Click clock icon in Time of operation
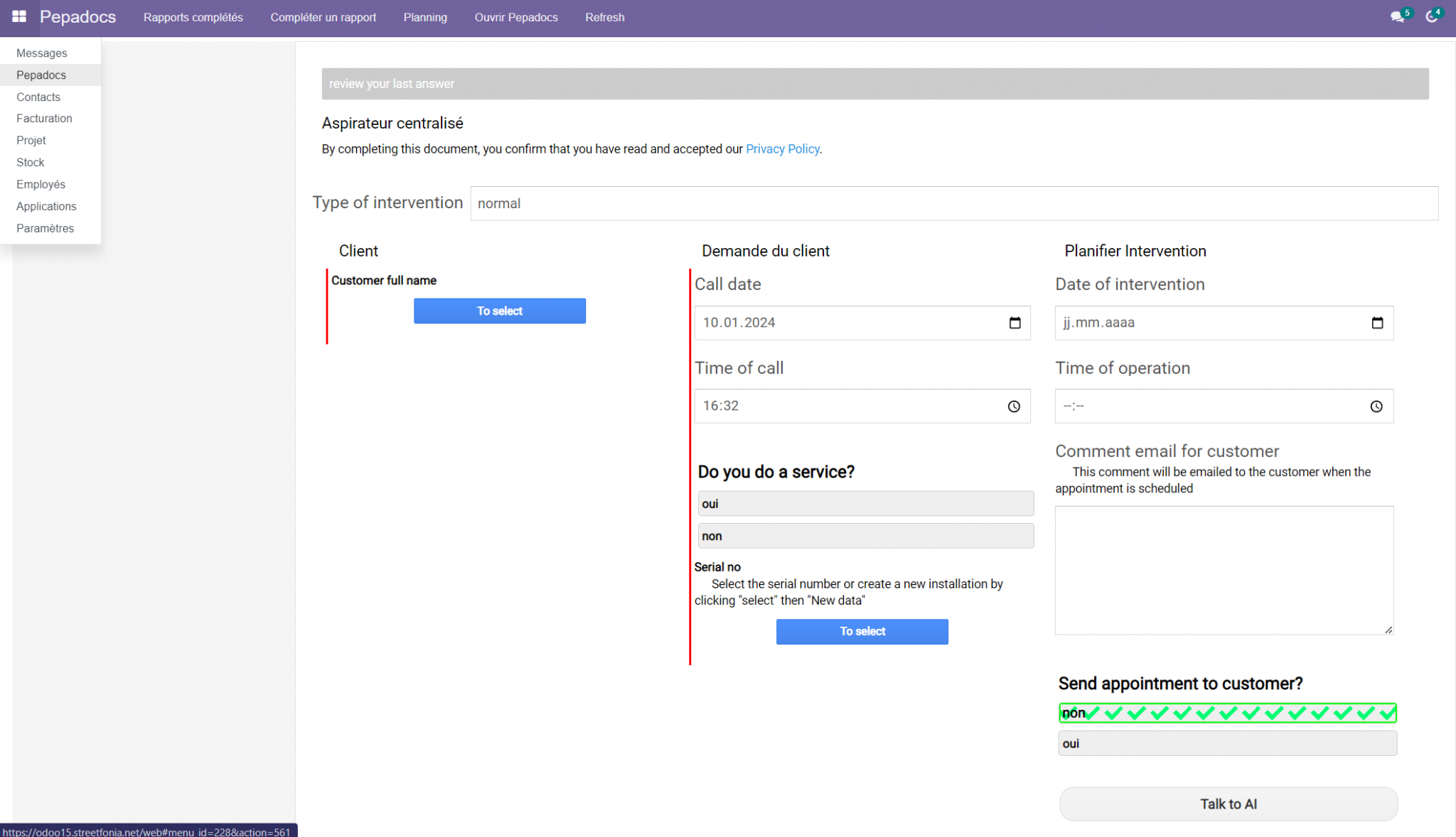Image resolution: width=1456 pixels, height=837 pixels. pos(1376,406)
